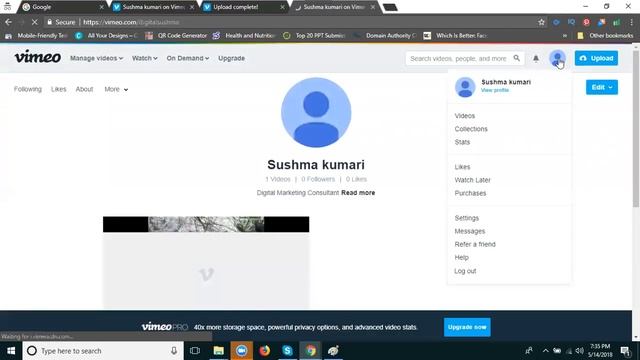
Task: Open Settings from the user menu
Action: click(467, 218)
